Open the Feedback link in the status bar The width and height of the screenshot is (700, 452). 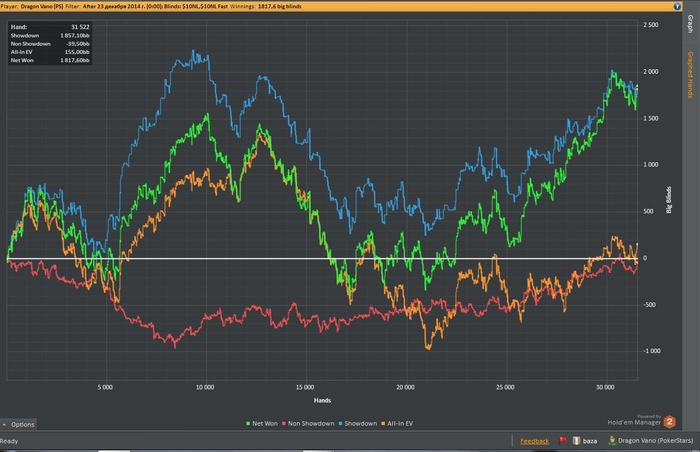(x=534, y=441)
